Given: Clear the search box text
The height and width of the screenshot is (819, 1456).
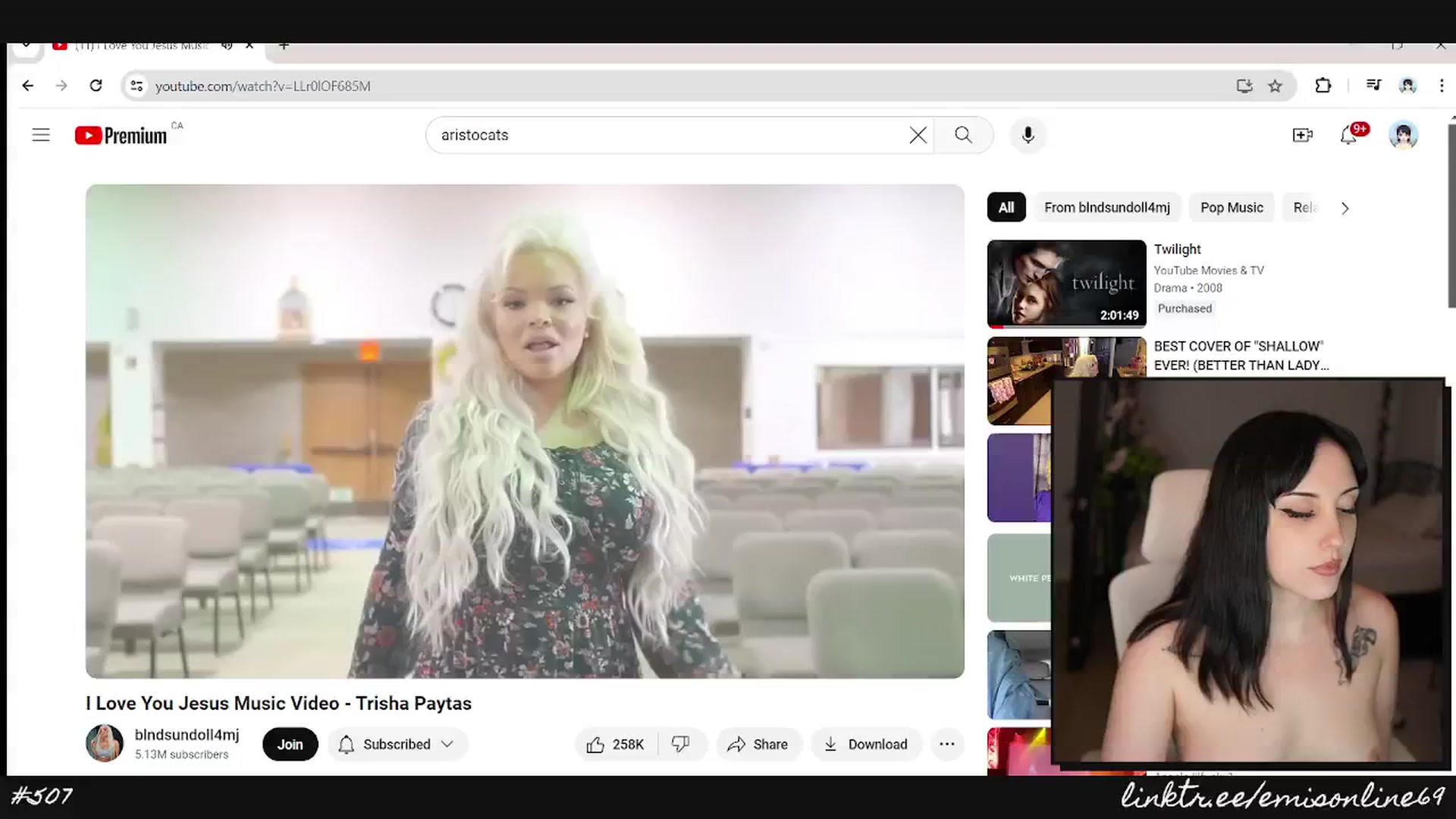Looking at the screenshot, I should click(918, 135).
